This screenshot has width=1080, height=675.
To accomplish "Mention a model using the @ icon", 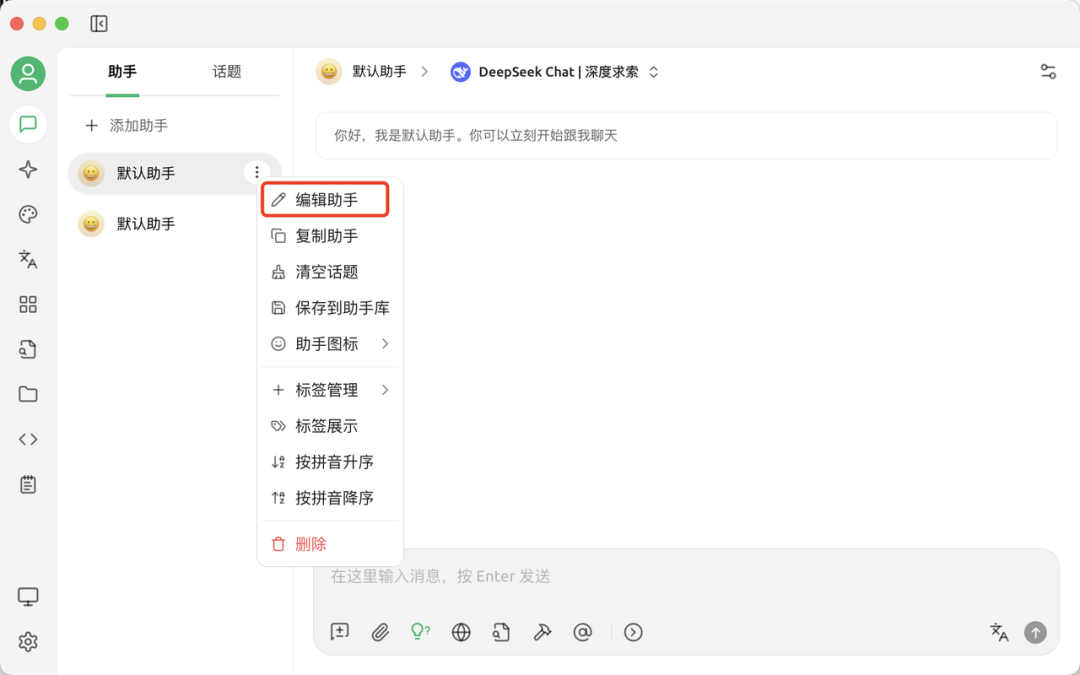I will (583, 632).
